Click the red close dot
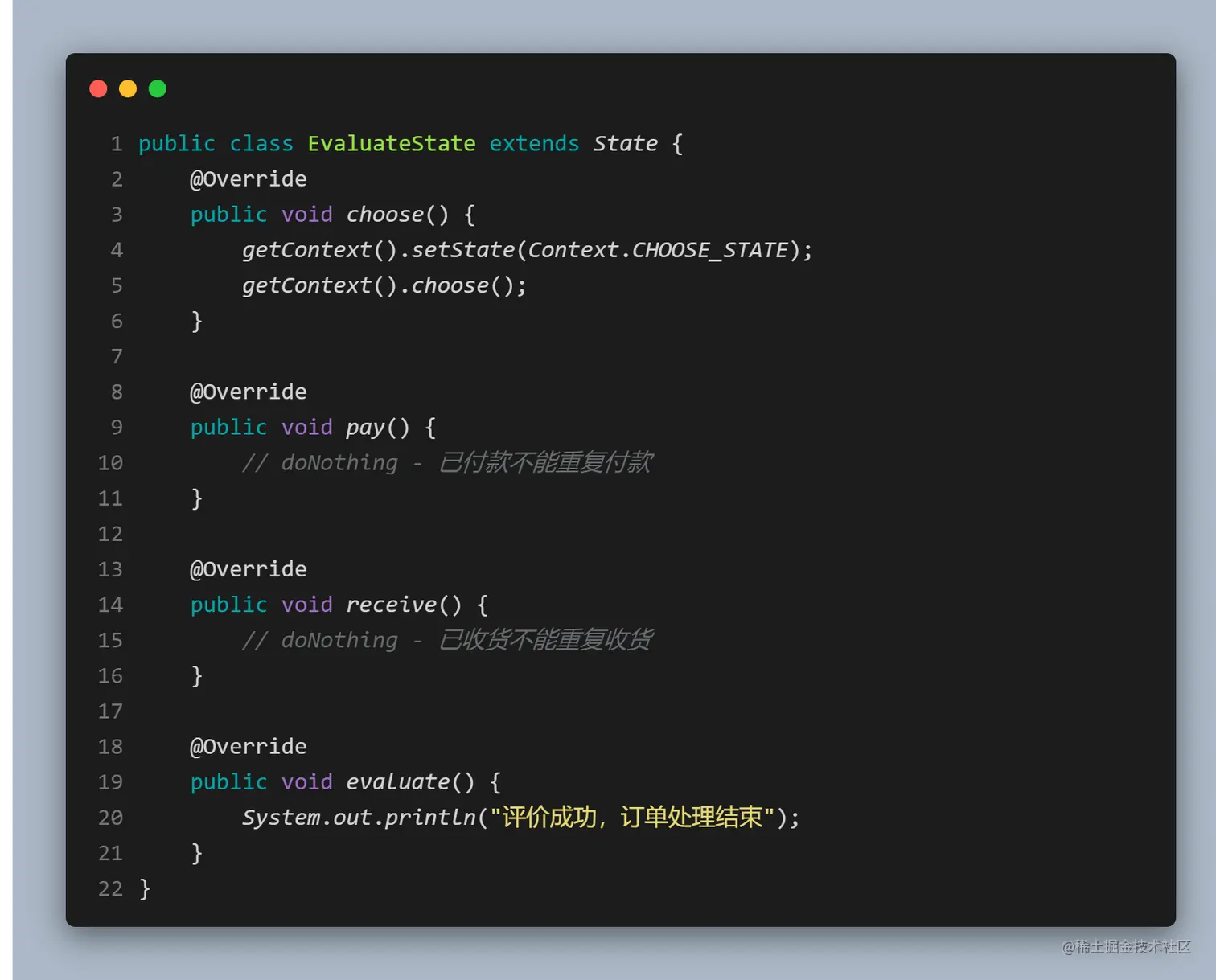This screenshot has height=980, width=1216. (98, 88)
